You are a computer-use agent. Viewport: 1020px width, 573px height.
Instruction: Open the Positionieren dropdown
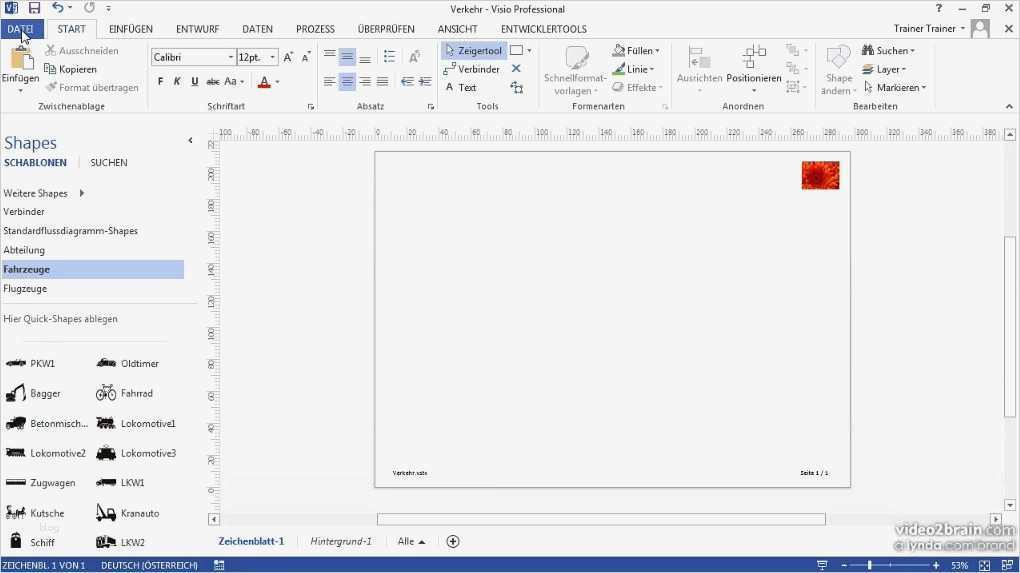pos(753,69)
